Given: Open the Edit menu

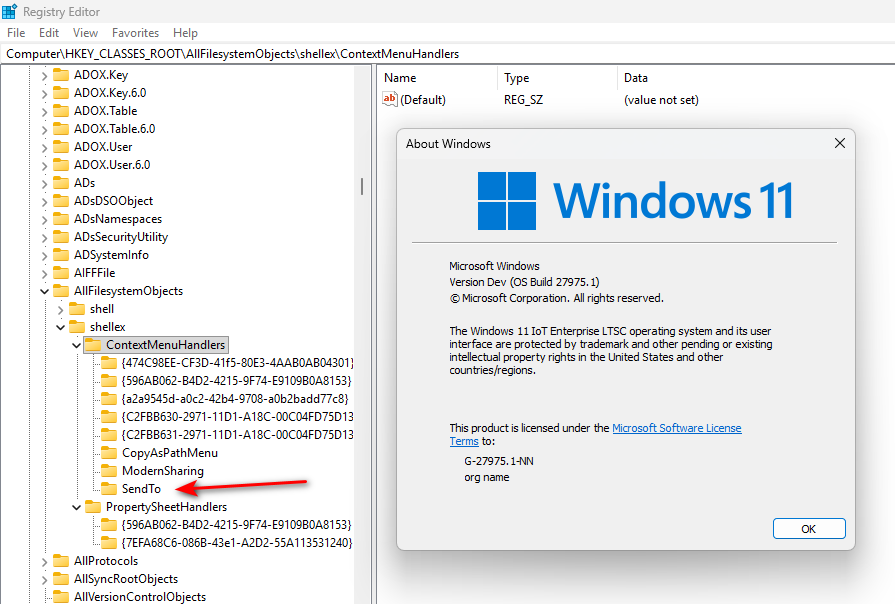Looking at the screenshot, I should pos(49,33).
